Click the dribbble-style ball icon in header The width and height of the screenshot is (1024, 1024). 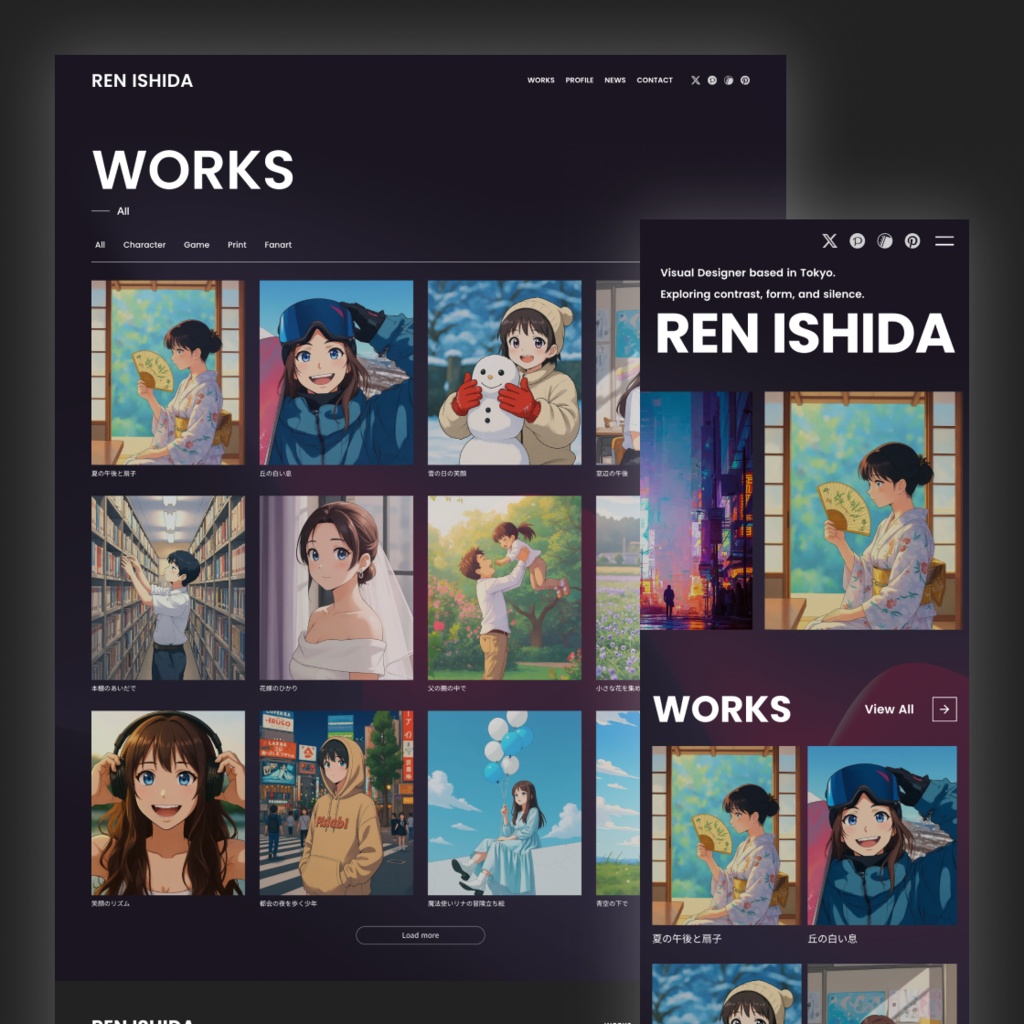[728, 80]
